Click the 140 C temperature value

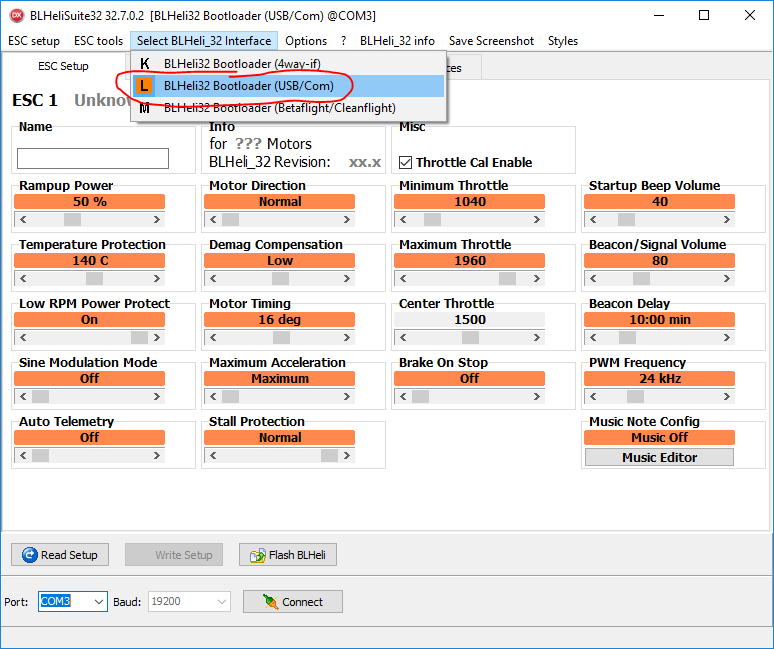point(90,261)
